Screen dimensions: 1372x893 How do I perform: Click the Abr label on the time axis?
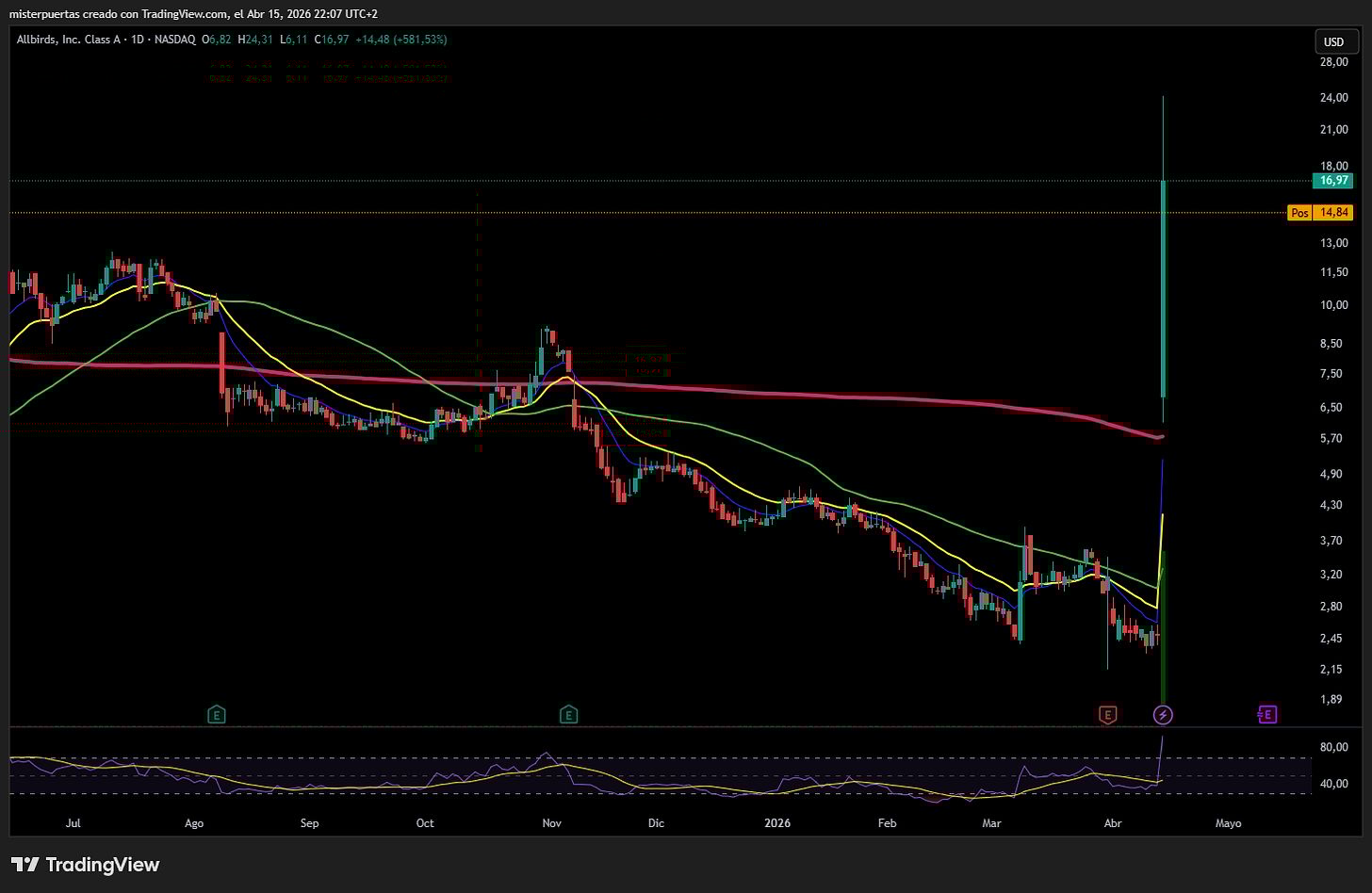coord(1113,823)
